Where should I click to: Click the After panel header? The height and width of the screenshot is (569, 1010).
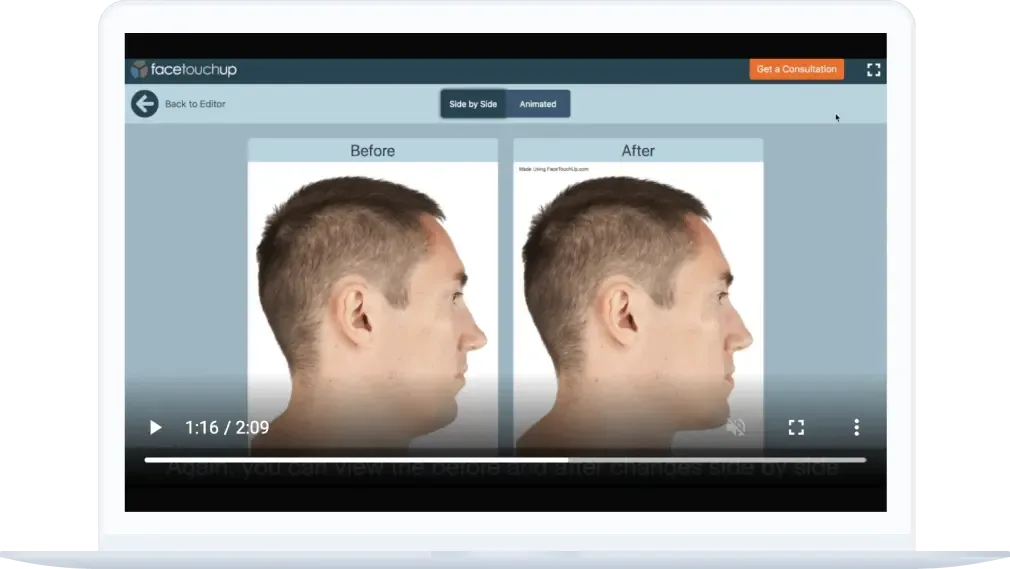[x=638, y=151]
